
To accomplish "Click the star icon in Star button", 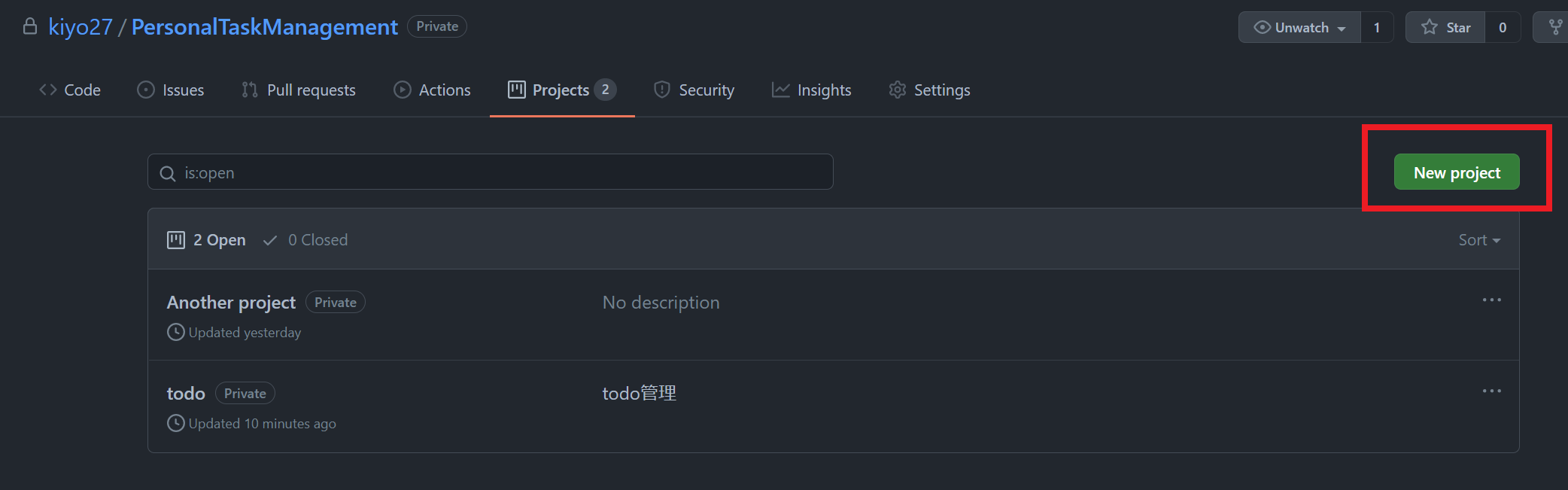I will (x=1430, y=27).
